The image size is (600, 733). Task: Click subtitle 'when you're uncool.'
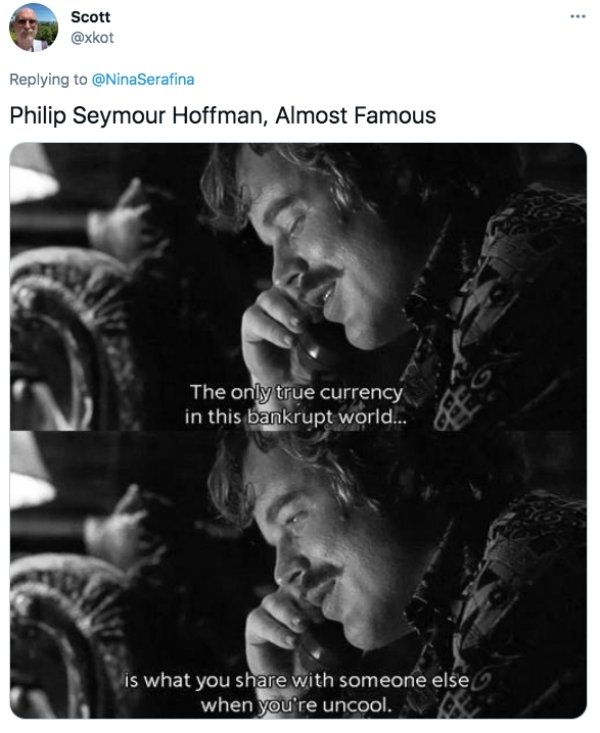(296, 704)
